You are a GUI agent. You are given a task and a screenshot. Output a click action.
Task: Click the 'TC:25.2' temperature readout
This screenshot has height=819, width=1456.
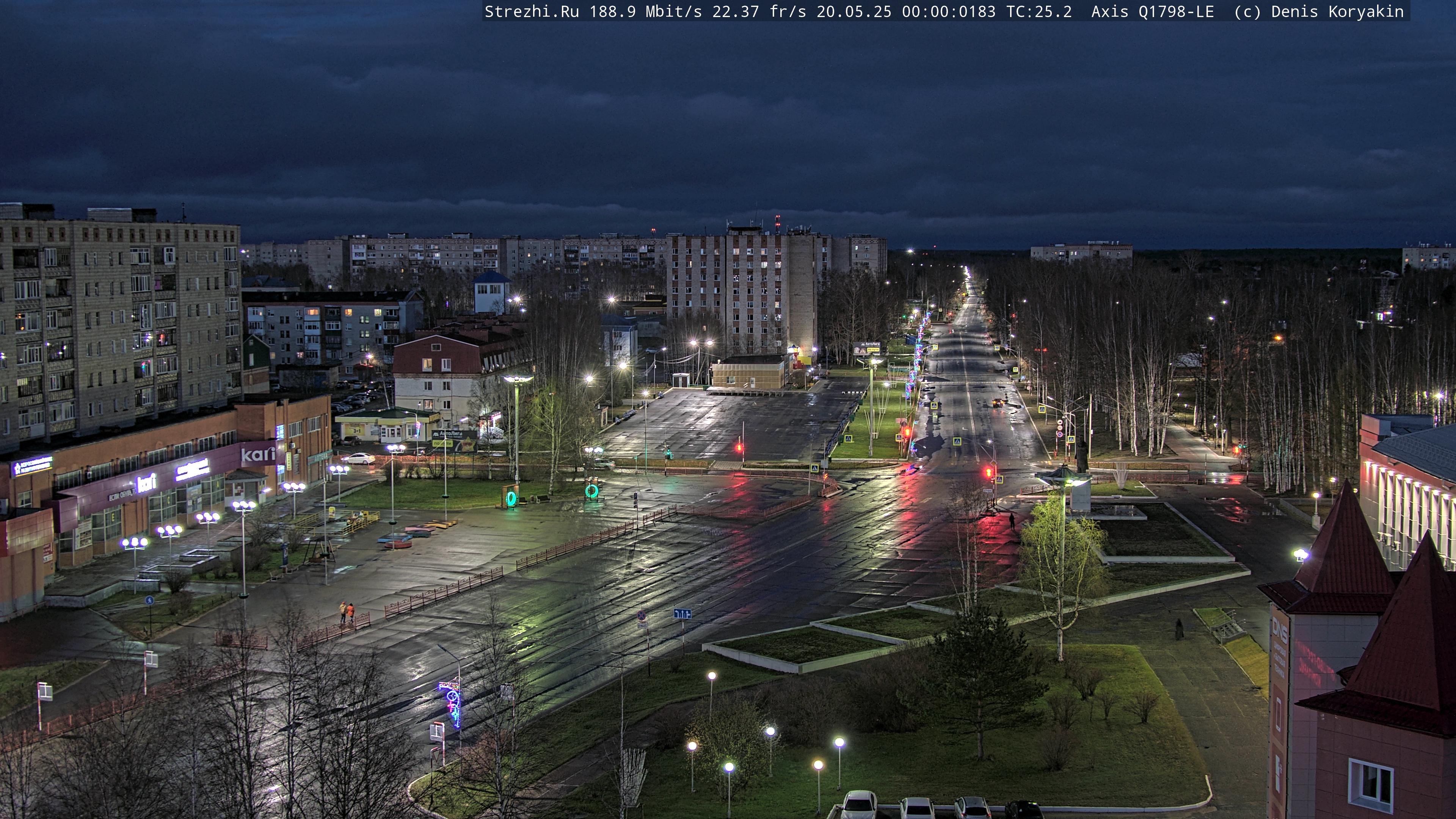click(1039, 12)
